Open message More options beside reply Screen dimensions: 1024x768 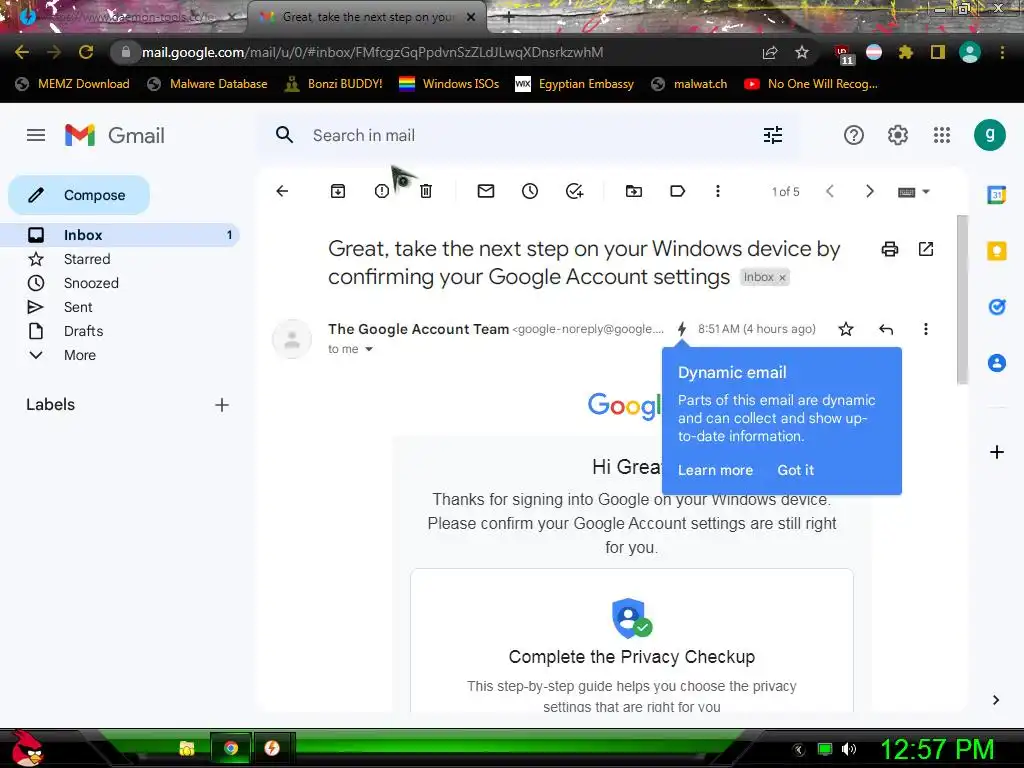[925, 328]
